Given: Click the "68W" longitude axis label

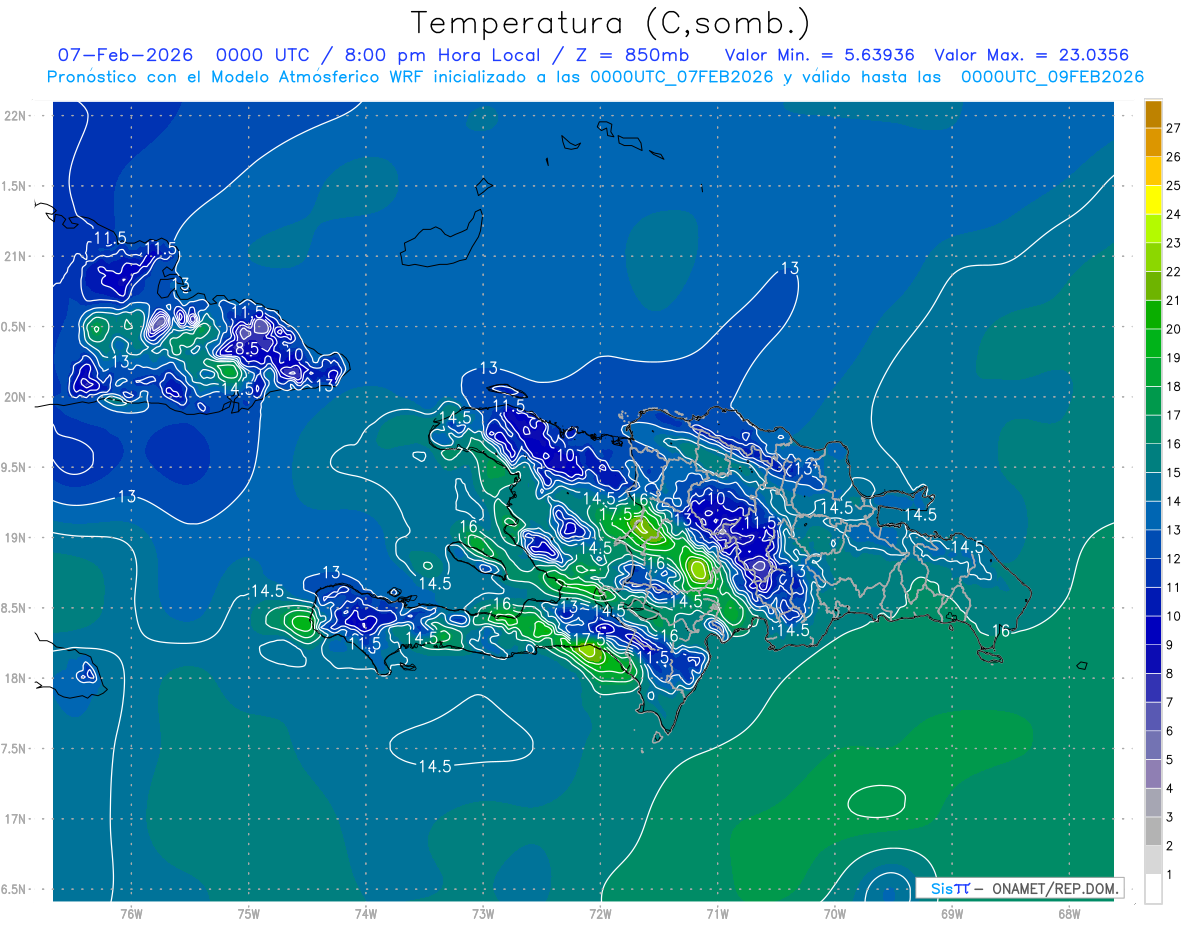Looking at the screenshot, I should 1068,914.
